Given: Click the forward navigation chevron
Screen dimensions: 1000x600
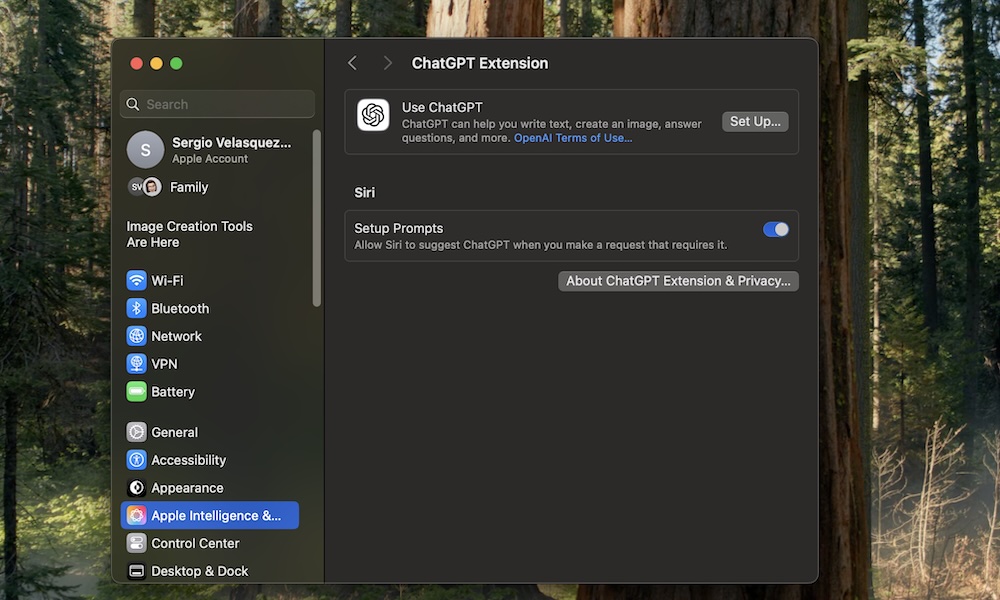Looking at the screenshot, I should pyautogui.click(x=387, y=62).
